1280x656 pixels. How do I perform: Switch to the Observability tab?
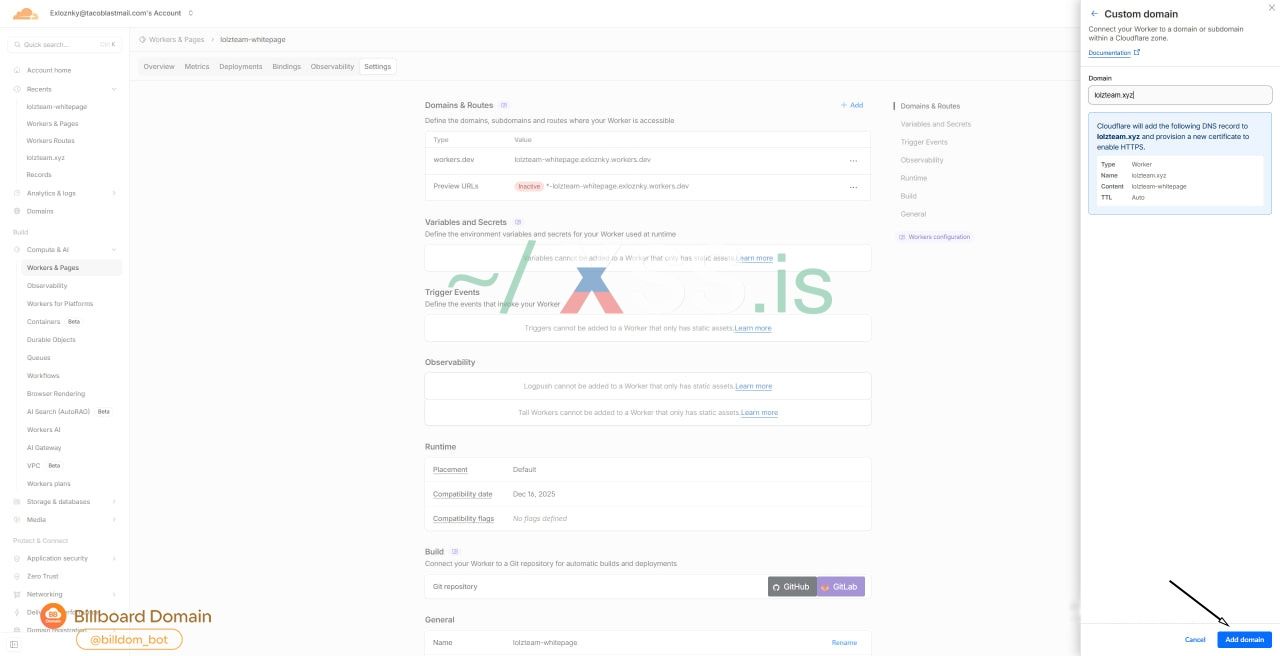pos(333,67)
